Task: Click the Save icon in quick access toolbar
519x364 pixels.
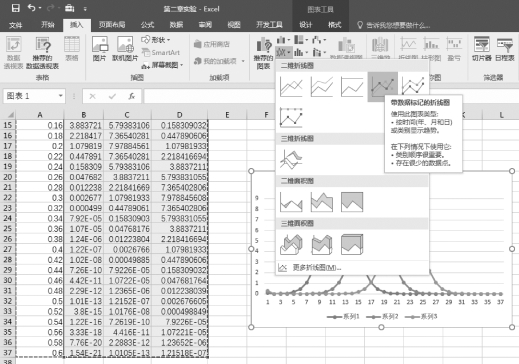Action: click(15, 8)
